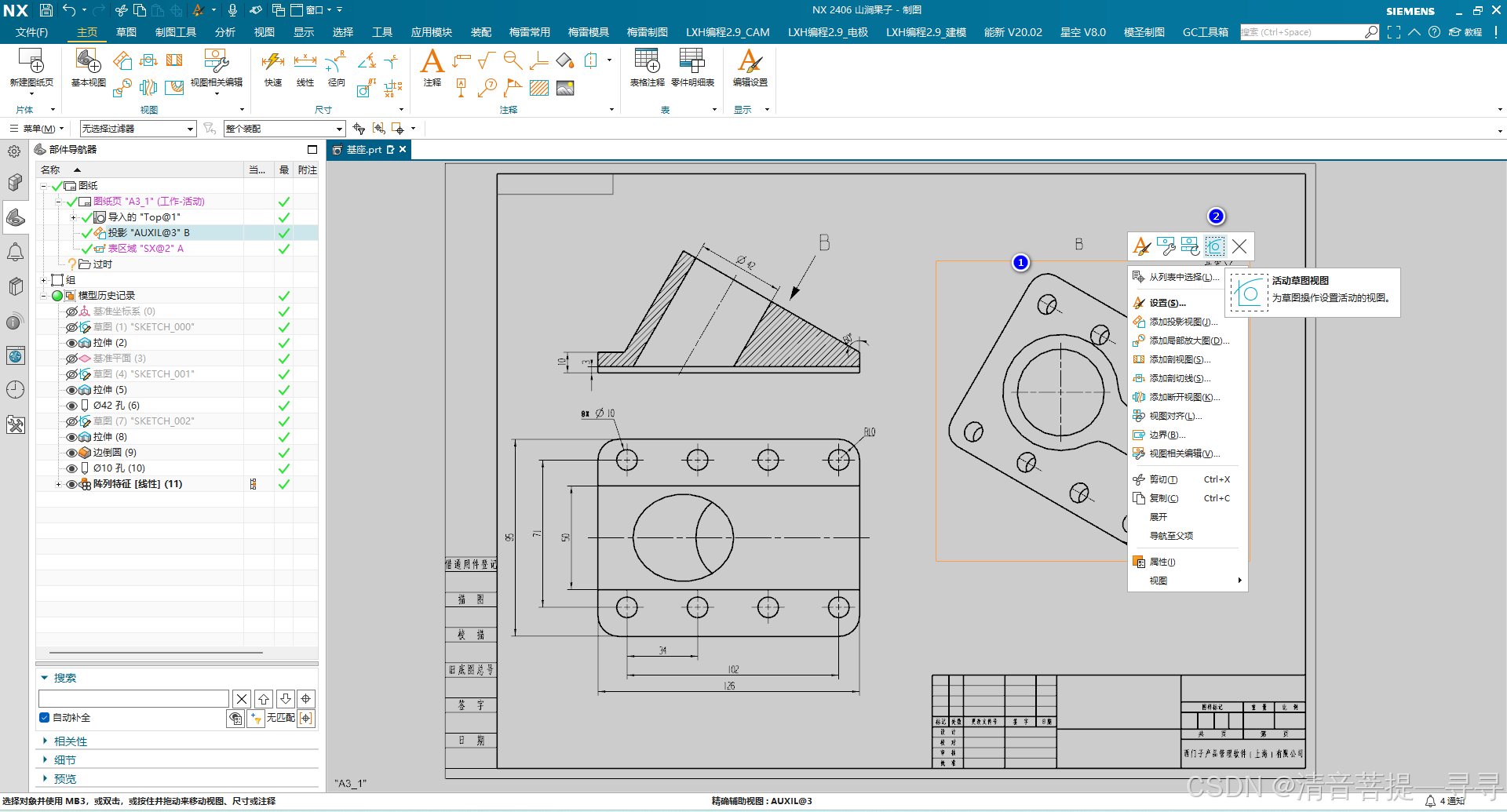Toggle visibility of 基准平面 (3)

(x=71, y=359)
